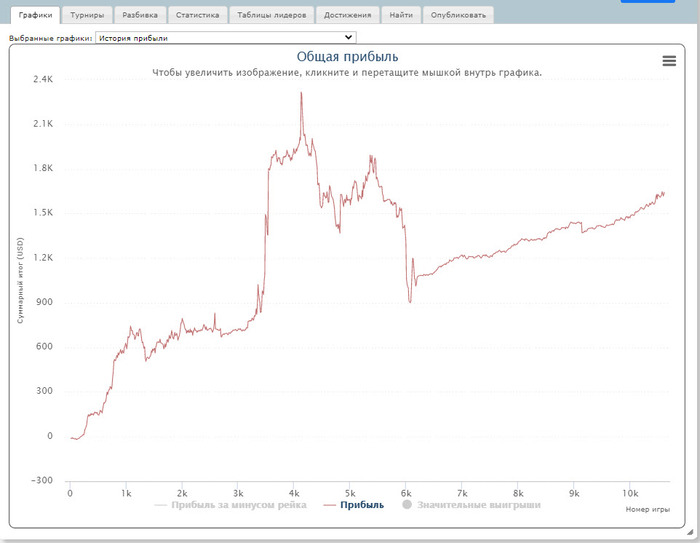The width and height of the screenshot is (700, 543).
Task: Click the -300 y-axis label
Action: click(42, 480)
